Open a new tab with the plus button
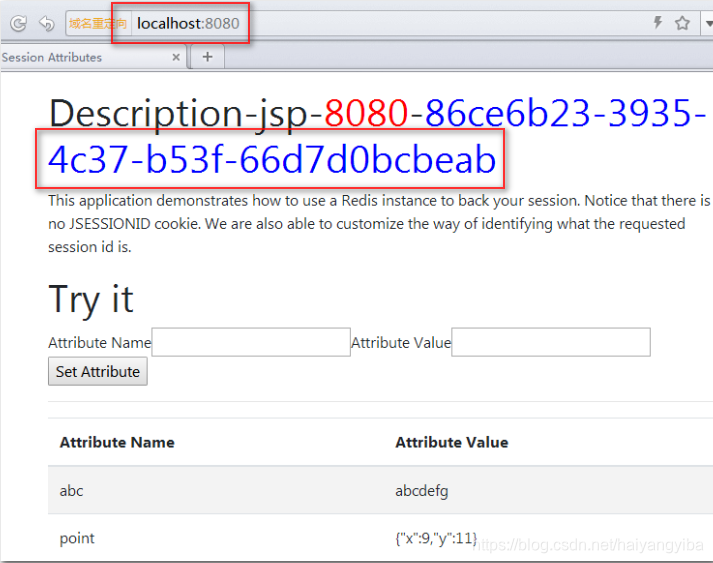 click(207, 57)
